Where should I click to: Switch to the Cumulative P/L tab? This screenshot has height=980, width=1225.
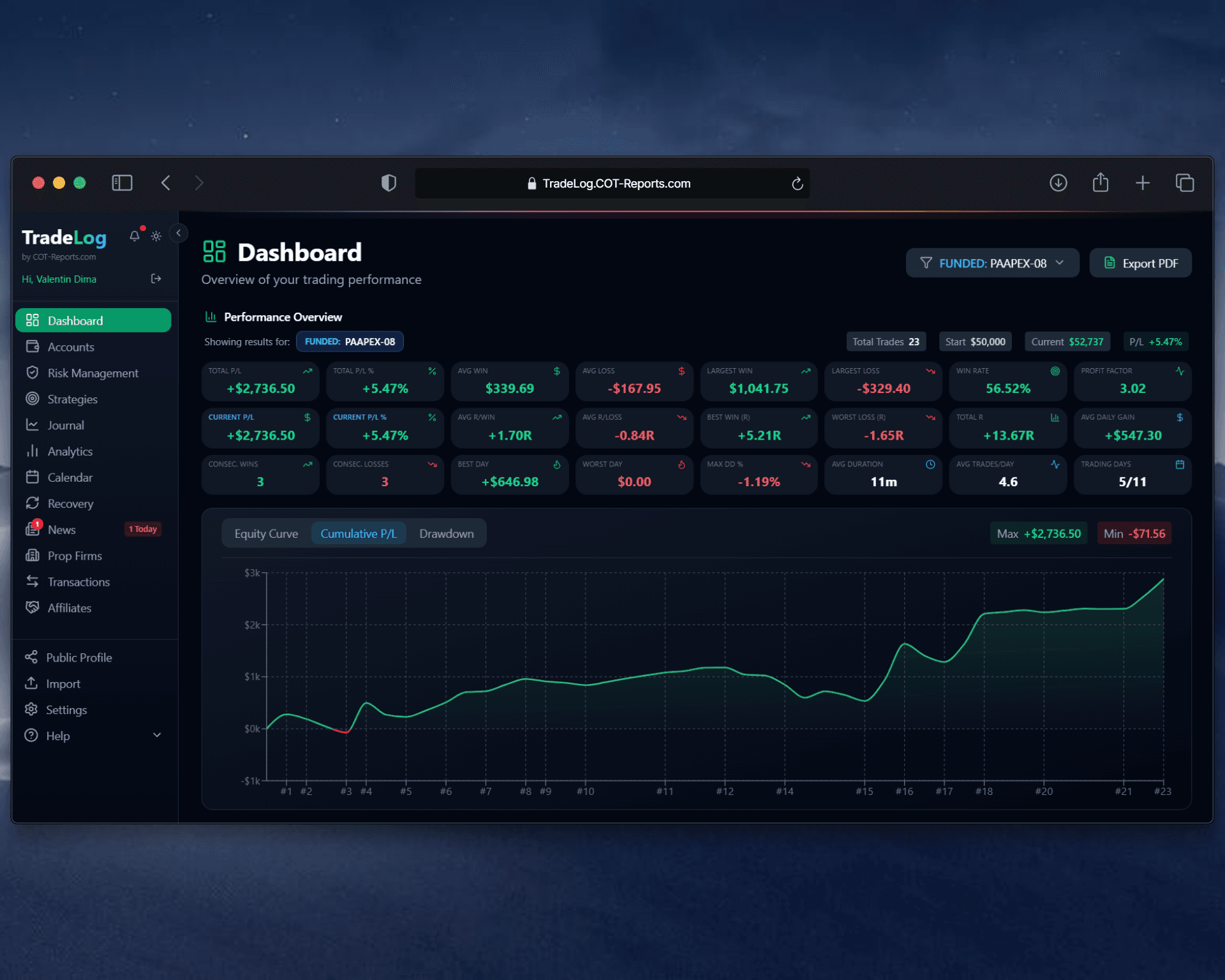tap(359, 533)
